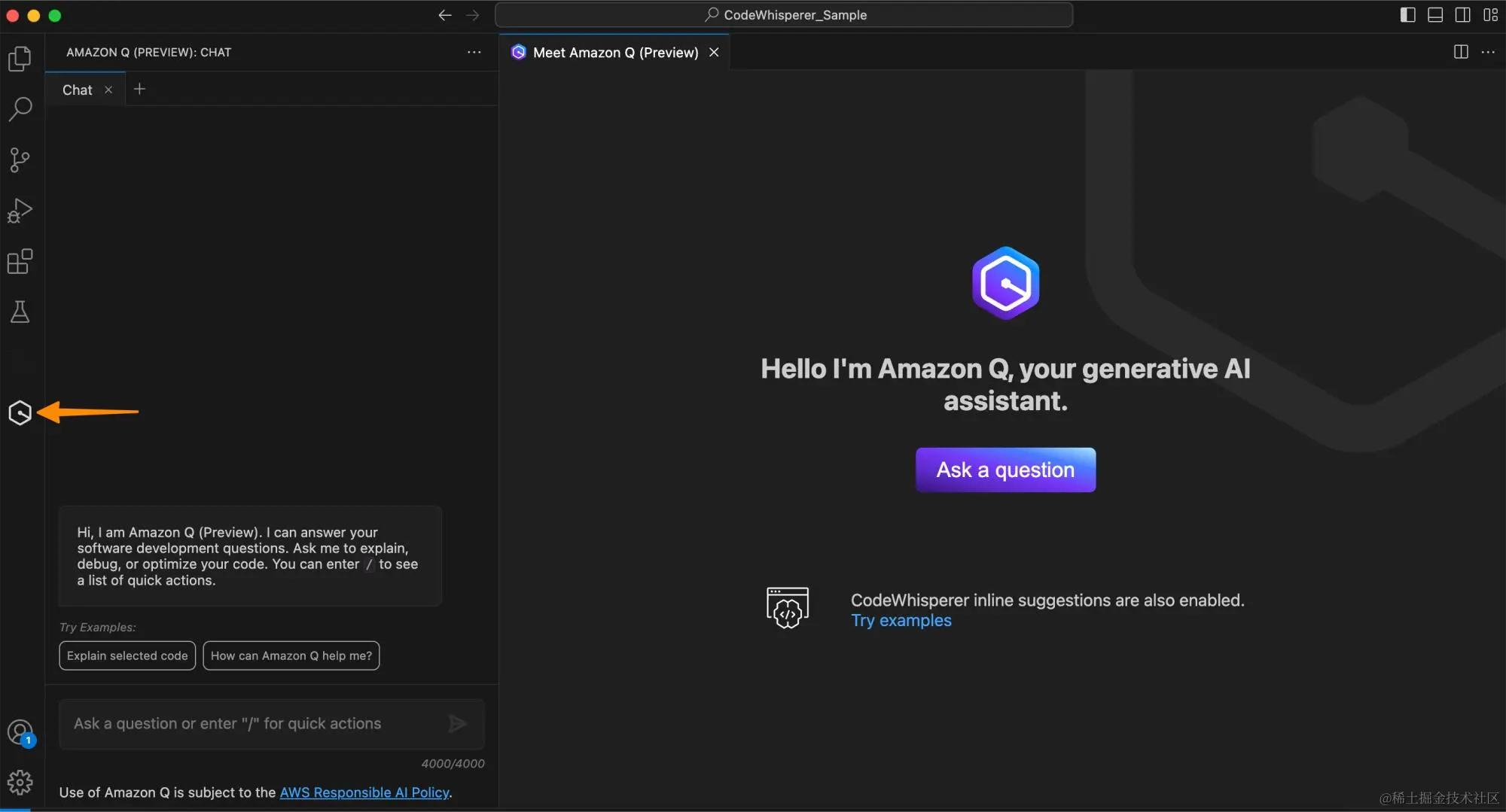
Task: Select the Meet Amazon Q (Preview) tab
Action: point(615,52)
